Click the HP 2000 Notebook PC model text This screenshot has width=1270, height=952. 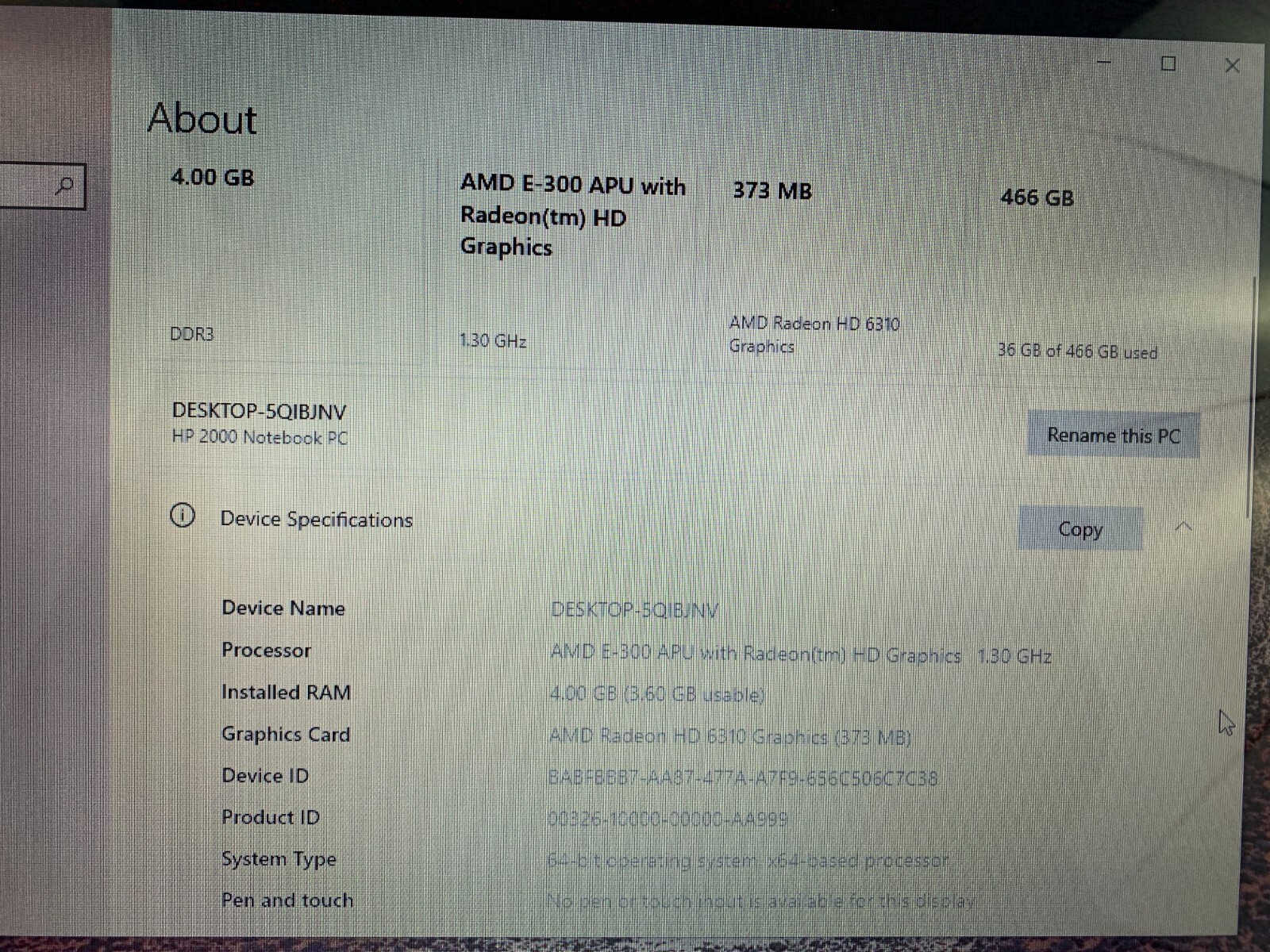pos(260,437)
